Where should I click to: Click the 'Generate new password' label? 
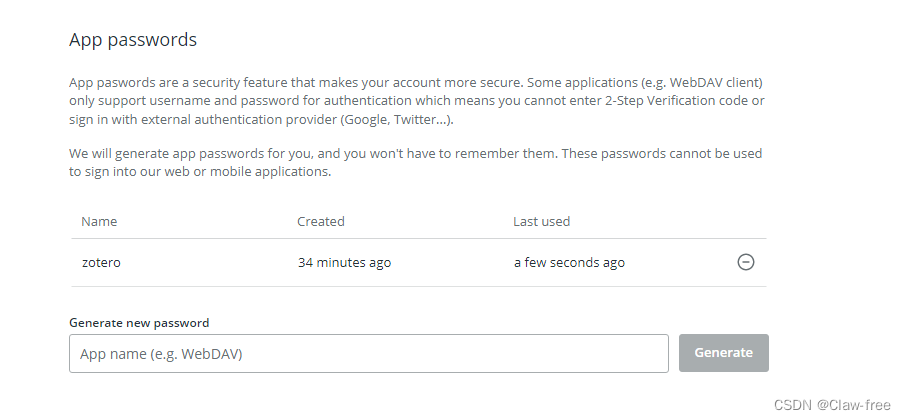click(139, 322)
